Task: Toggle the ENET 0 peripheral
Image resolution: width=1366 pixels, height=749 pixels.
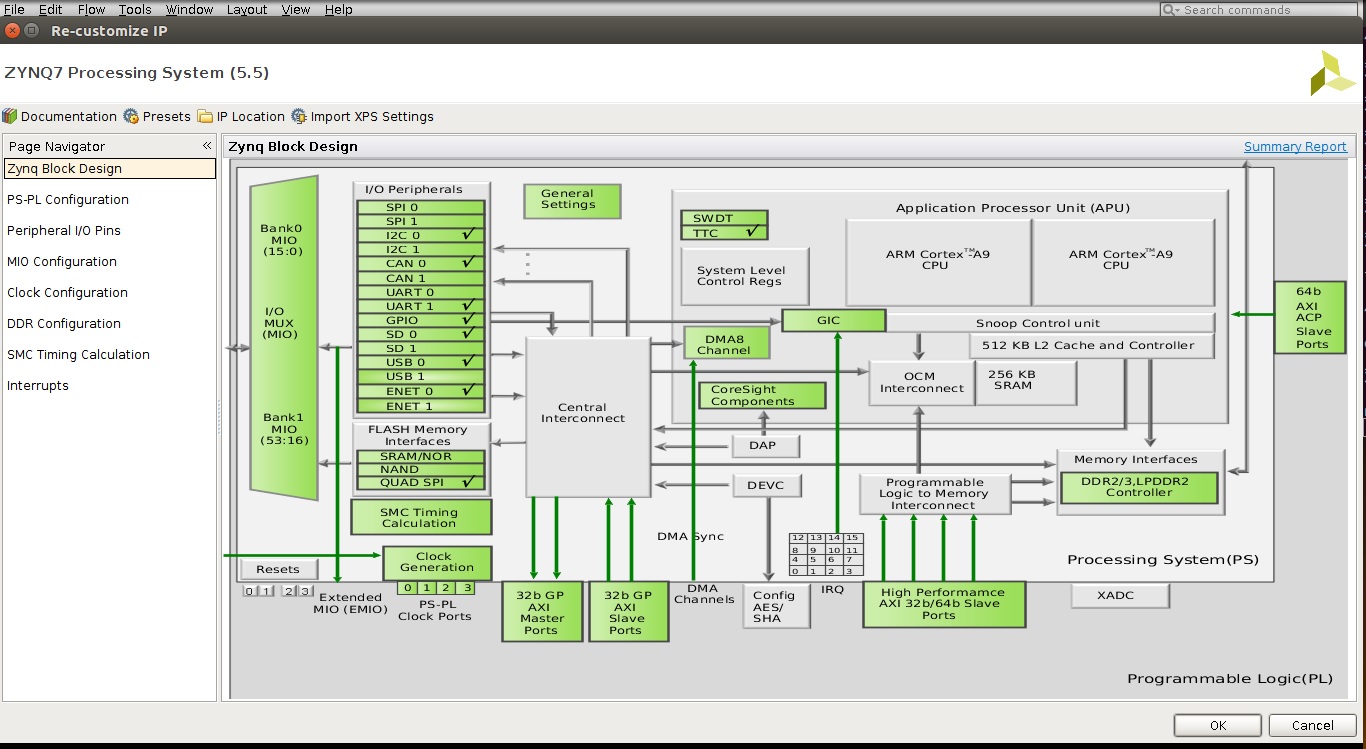Action: [x=421, y=391]
